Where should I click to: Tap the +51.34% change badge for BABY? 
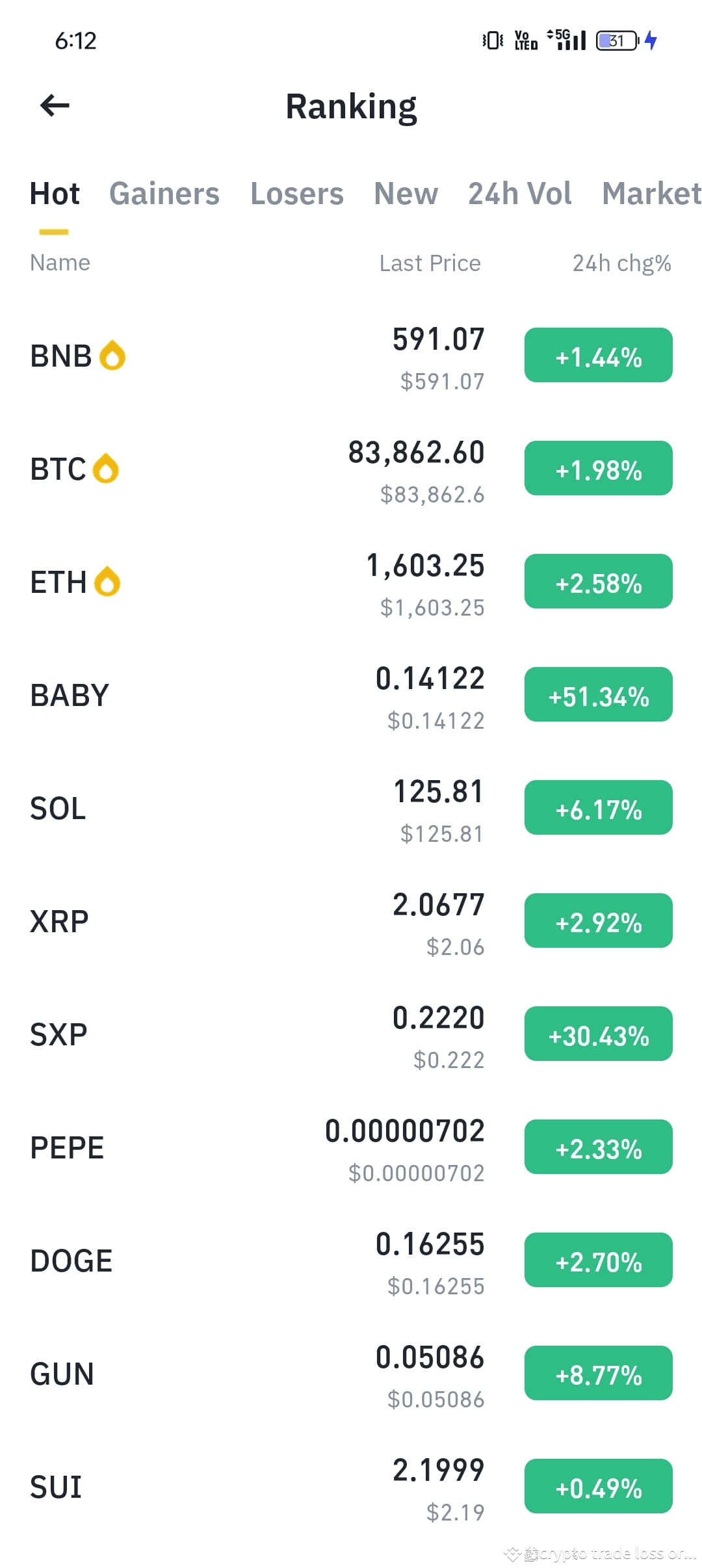(599, 694)
